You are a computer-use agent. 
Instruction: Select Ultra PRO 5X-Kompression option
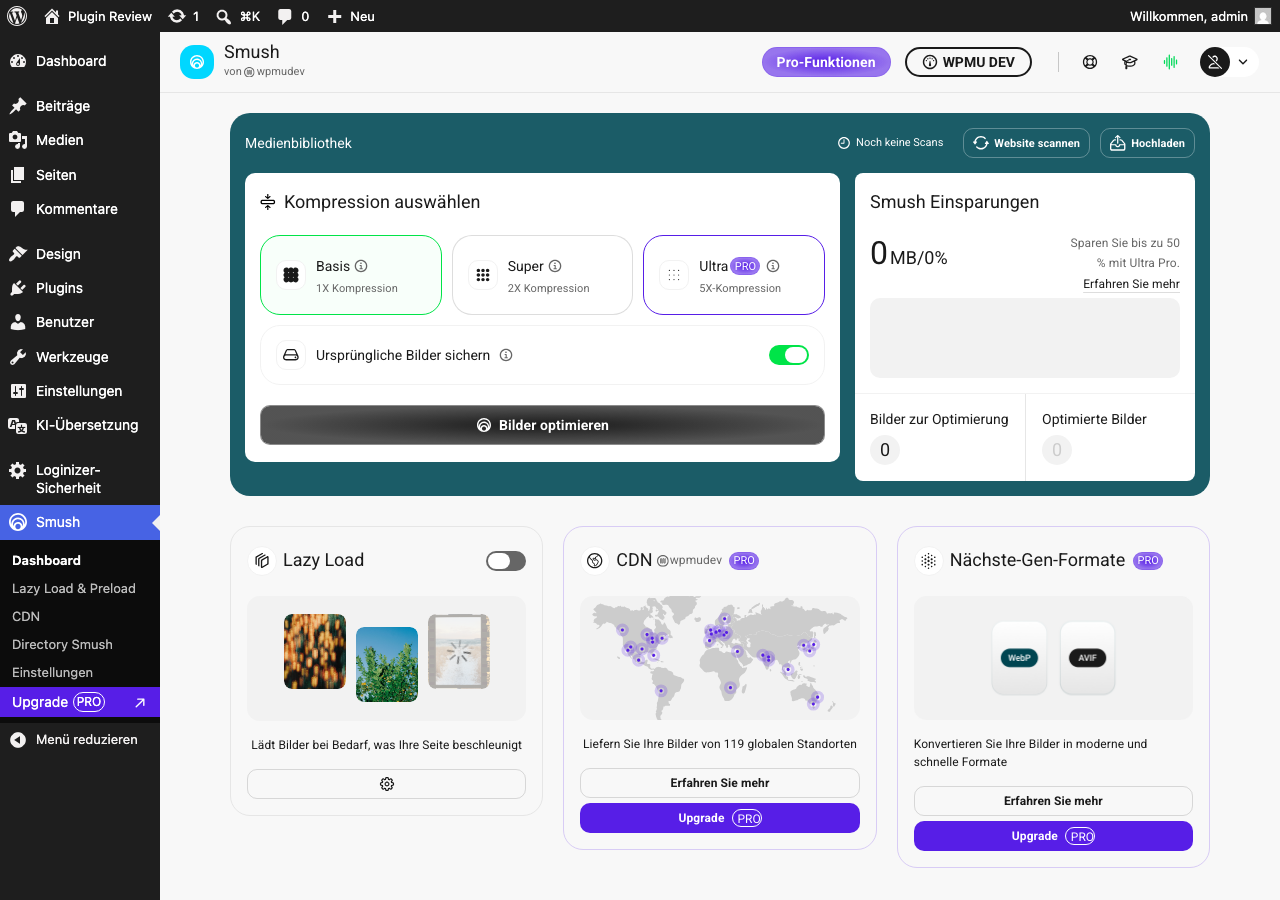coord(734,275)
